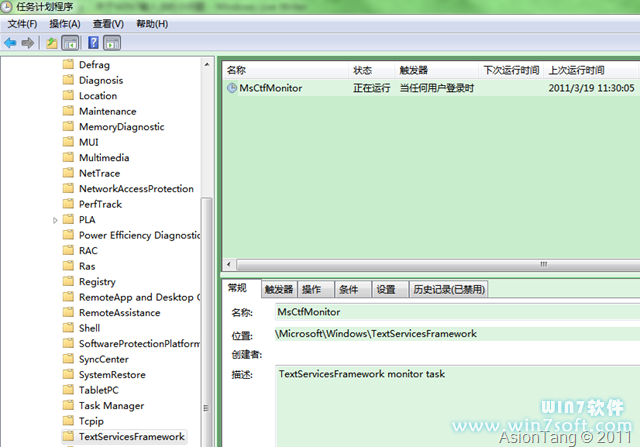Screen dimensions: 640x447
Task: Select the NetTrace tree folder
Action: click(100, 173)
